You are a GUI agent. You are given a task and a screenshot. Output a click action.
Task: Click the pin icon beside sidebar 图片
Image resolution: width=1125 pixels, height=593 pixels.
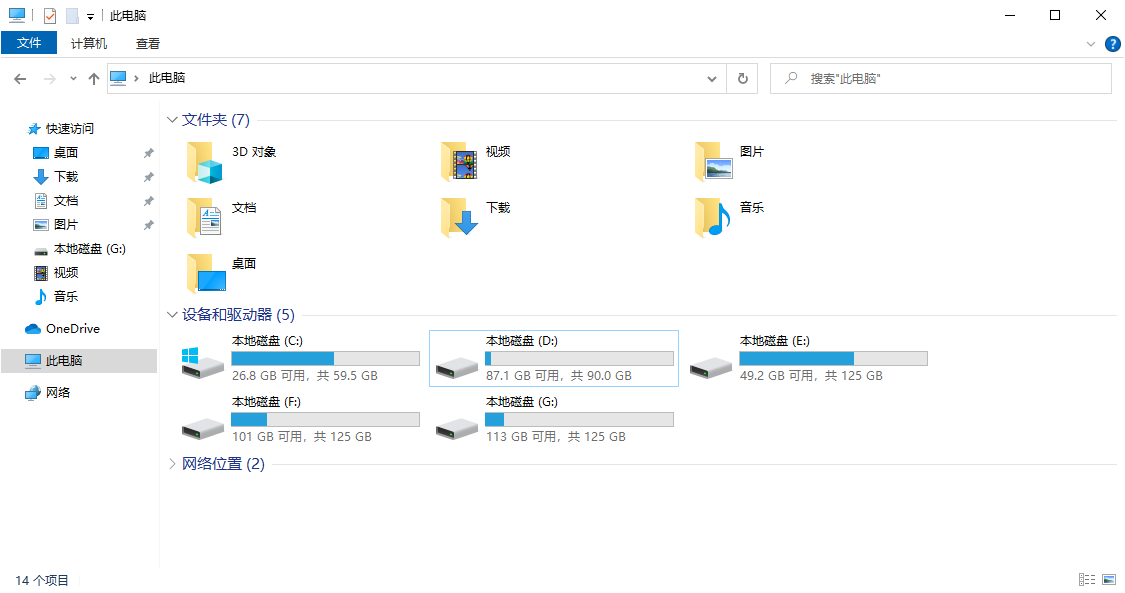click(x=149, y=225)
